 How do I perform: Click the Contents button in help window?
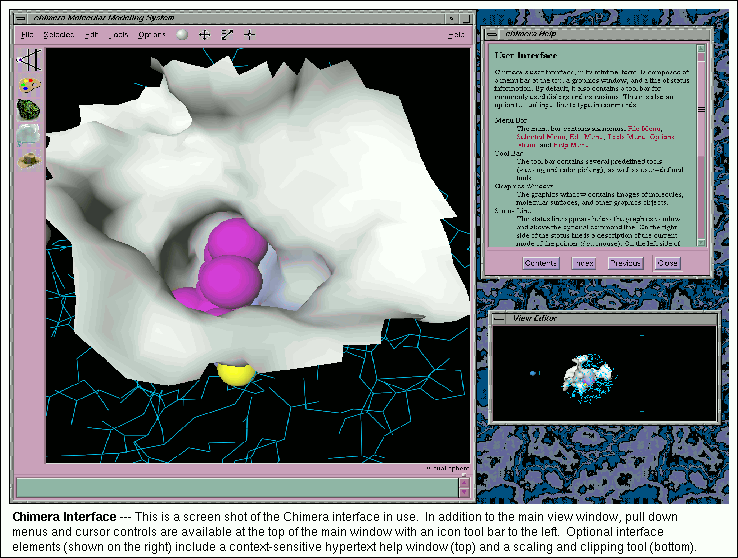[x=541, y=263]
